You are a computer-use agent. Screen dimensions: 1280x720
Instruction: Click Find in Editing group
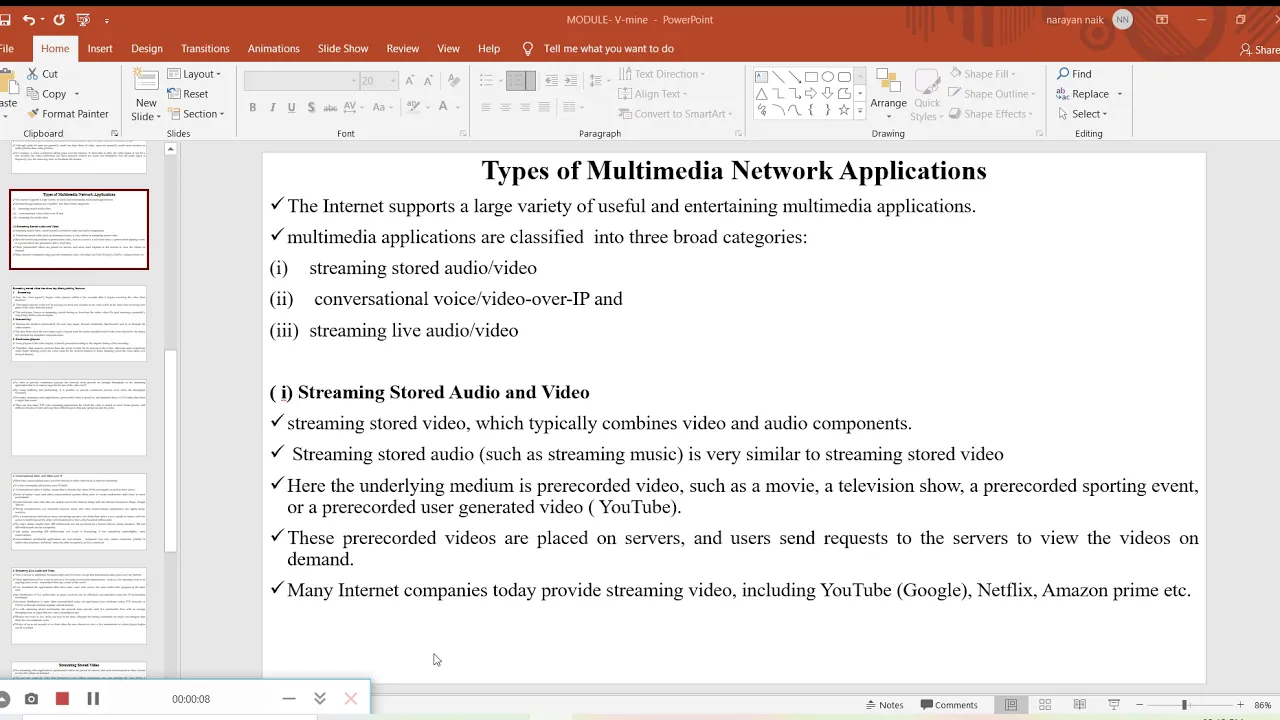(x=1074, y=74)
